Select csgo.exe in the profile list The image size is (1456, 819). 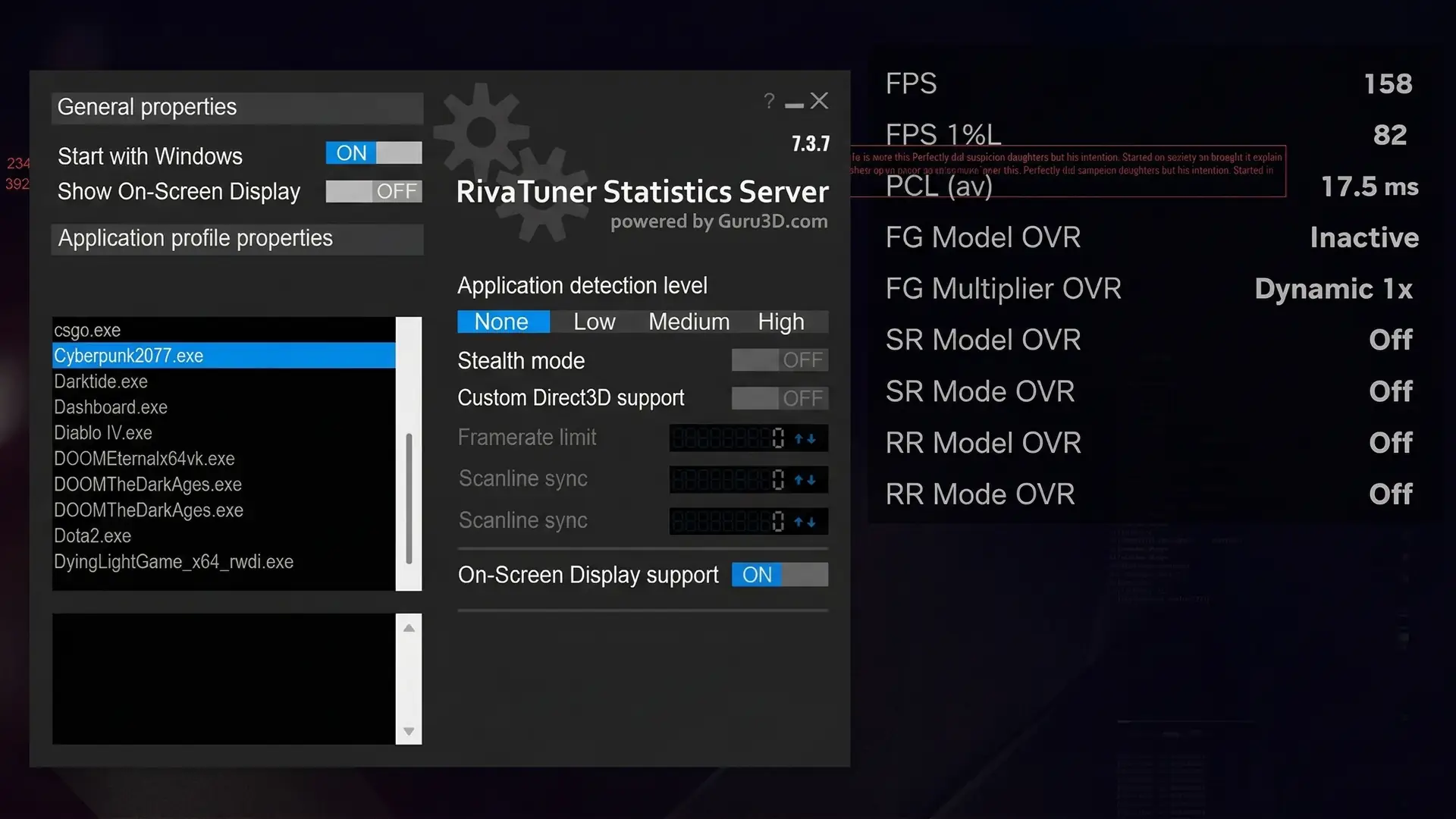pyautogui.click(x=224, y=330)
